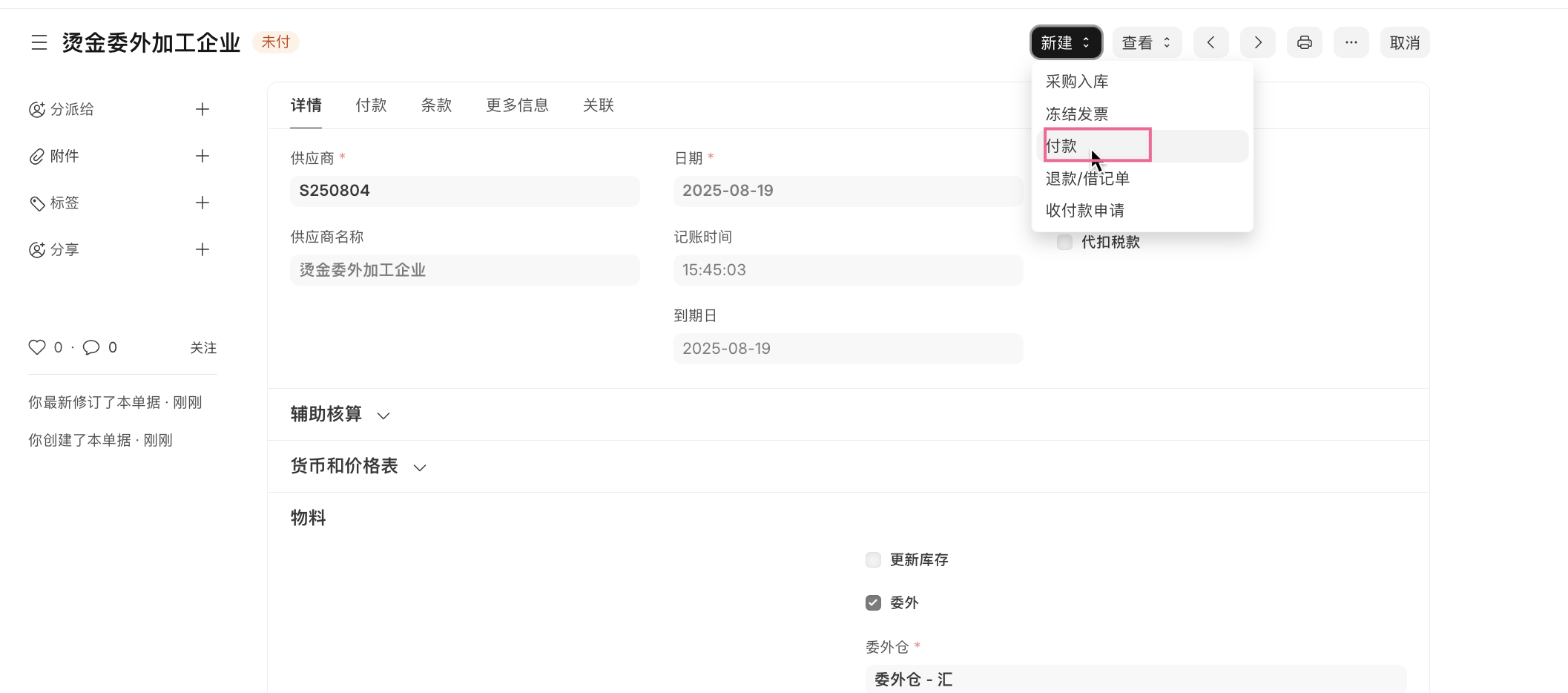Add an assignee with plus icon

[202, 110]
